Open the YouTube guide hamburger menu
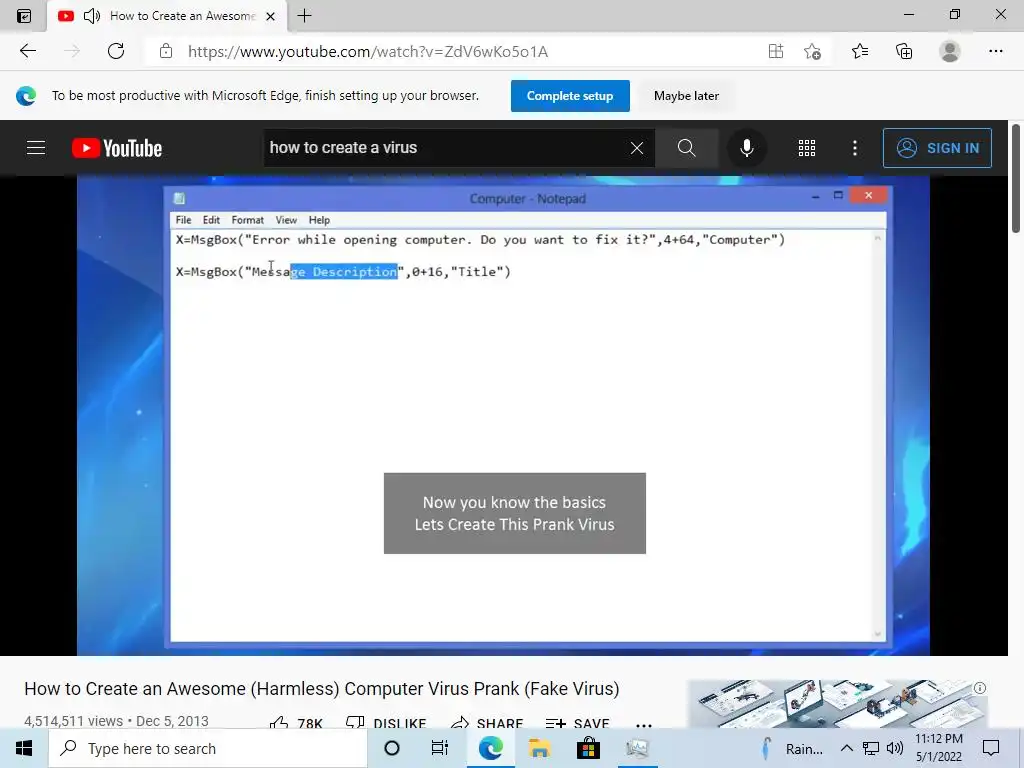The image size is (1024, 768). click(36, 148)
